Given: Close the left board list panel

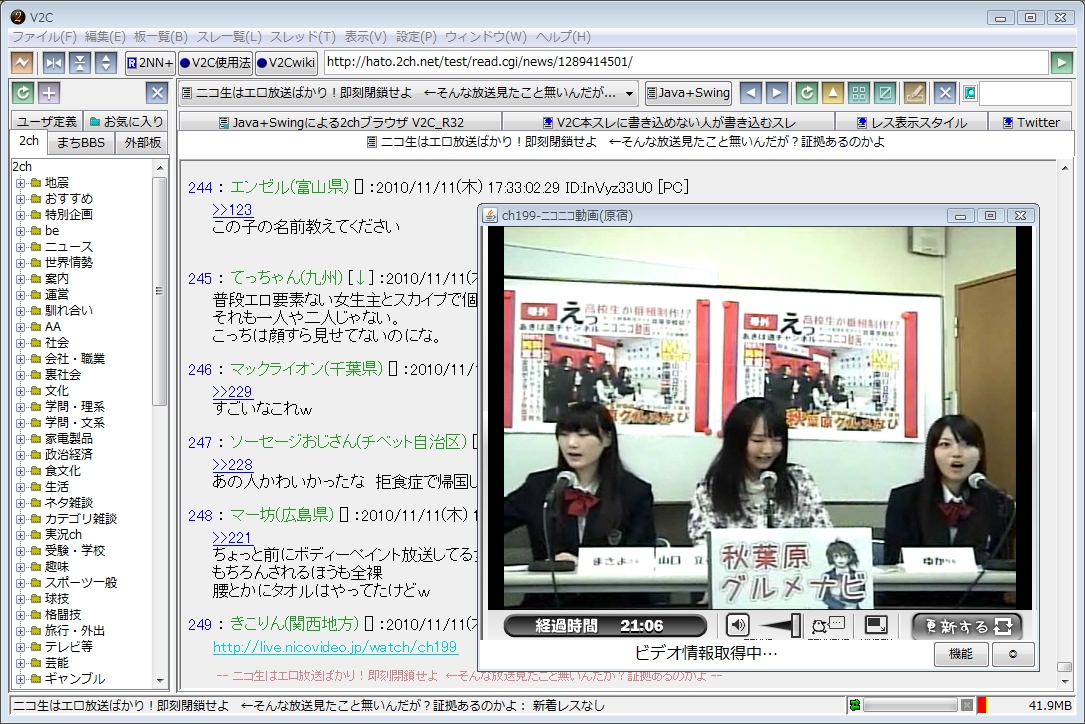Looking at the screenshot, I should [156, 93].
